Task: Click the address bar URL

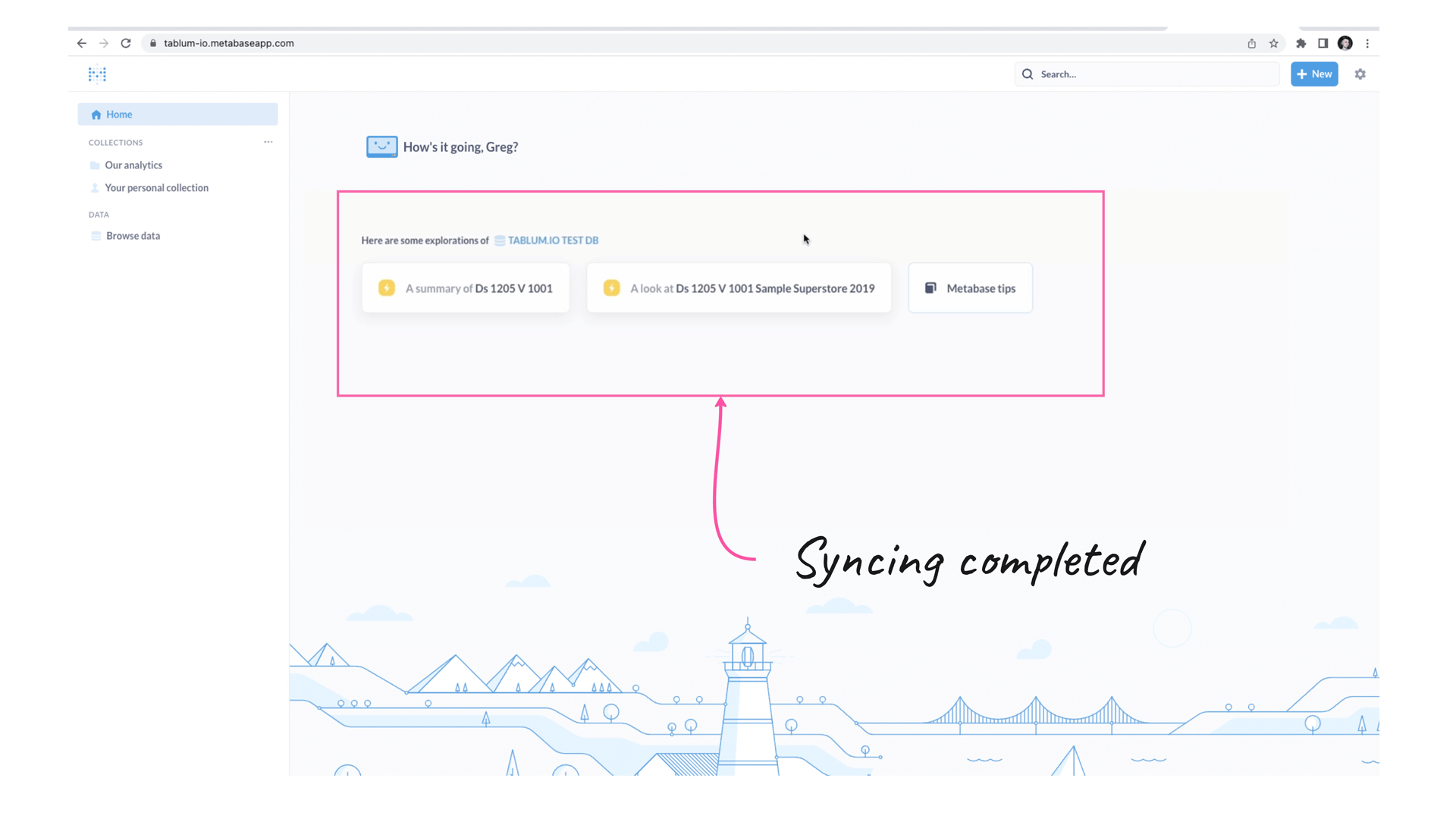Action: click(229, 43)
